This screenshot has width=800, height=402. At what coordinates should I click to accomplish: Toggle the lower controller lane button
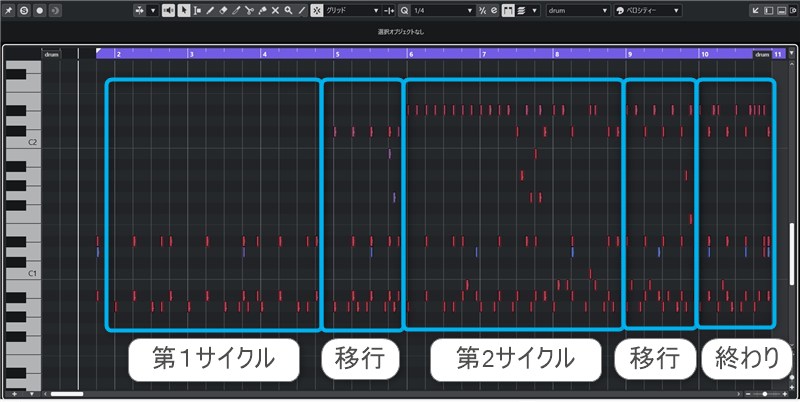(x=782, y=11)
